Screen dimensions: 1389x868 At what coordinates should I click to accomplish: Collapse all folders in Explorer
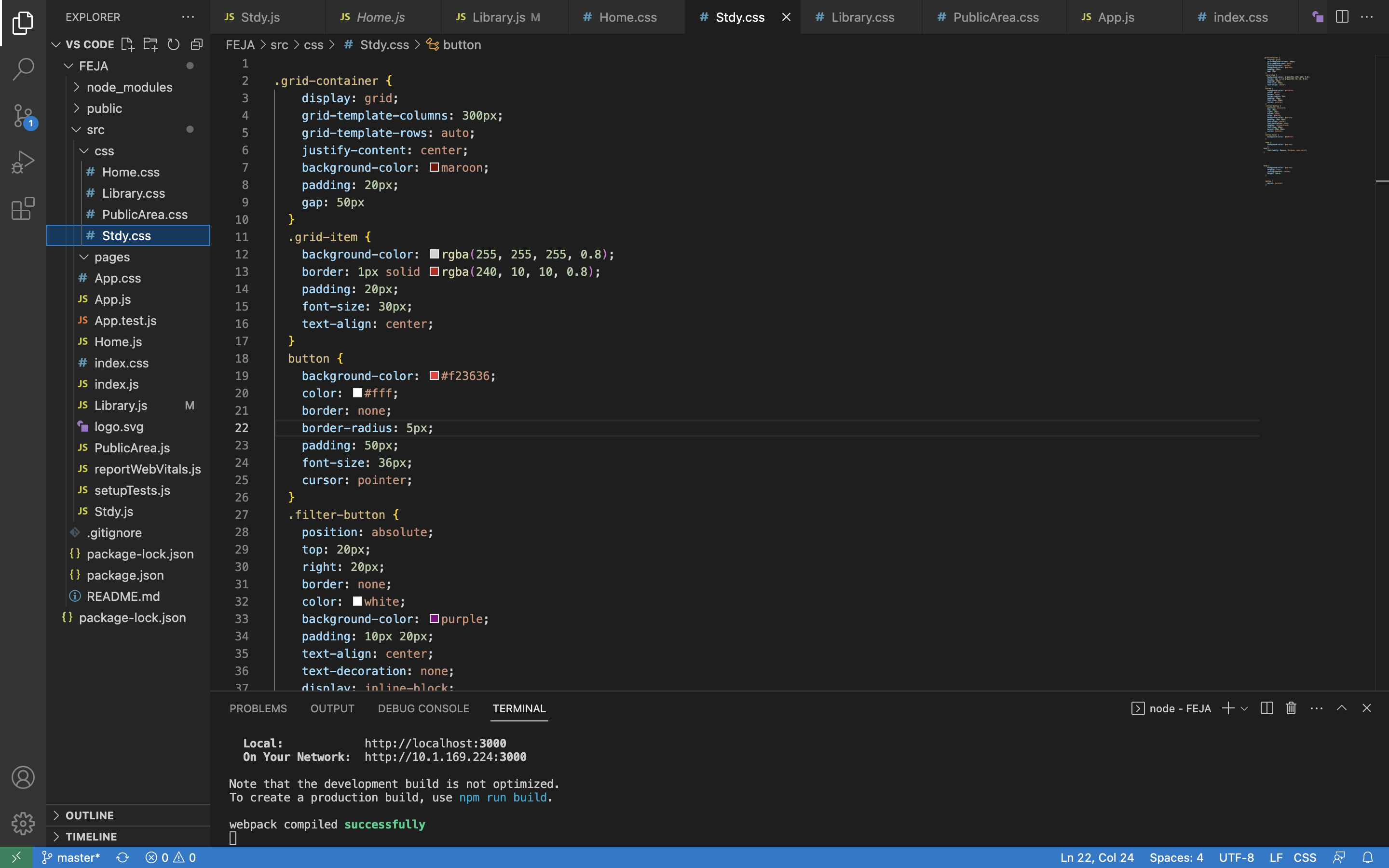[x=197, y=44]
